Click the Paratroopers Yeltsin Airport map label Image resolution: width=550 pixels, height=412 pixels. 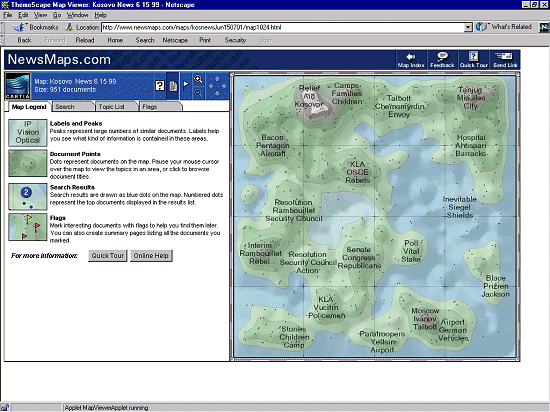coord(382,342)
